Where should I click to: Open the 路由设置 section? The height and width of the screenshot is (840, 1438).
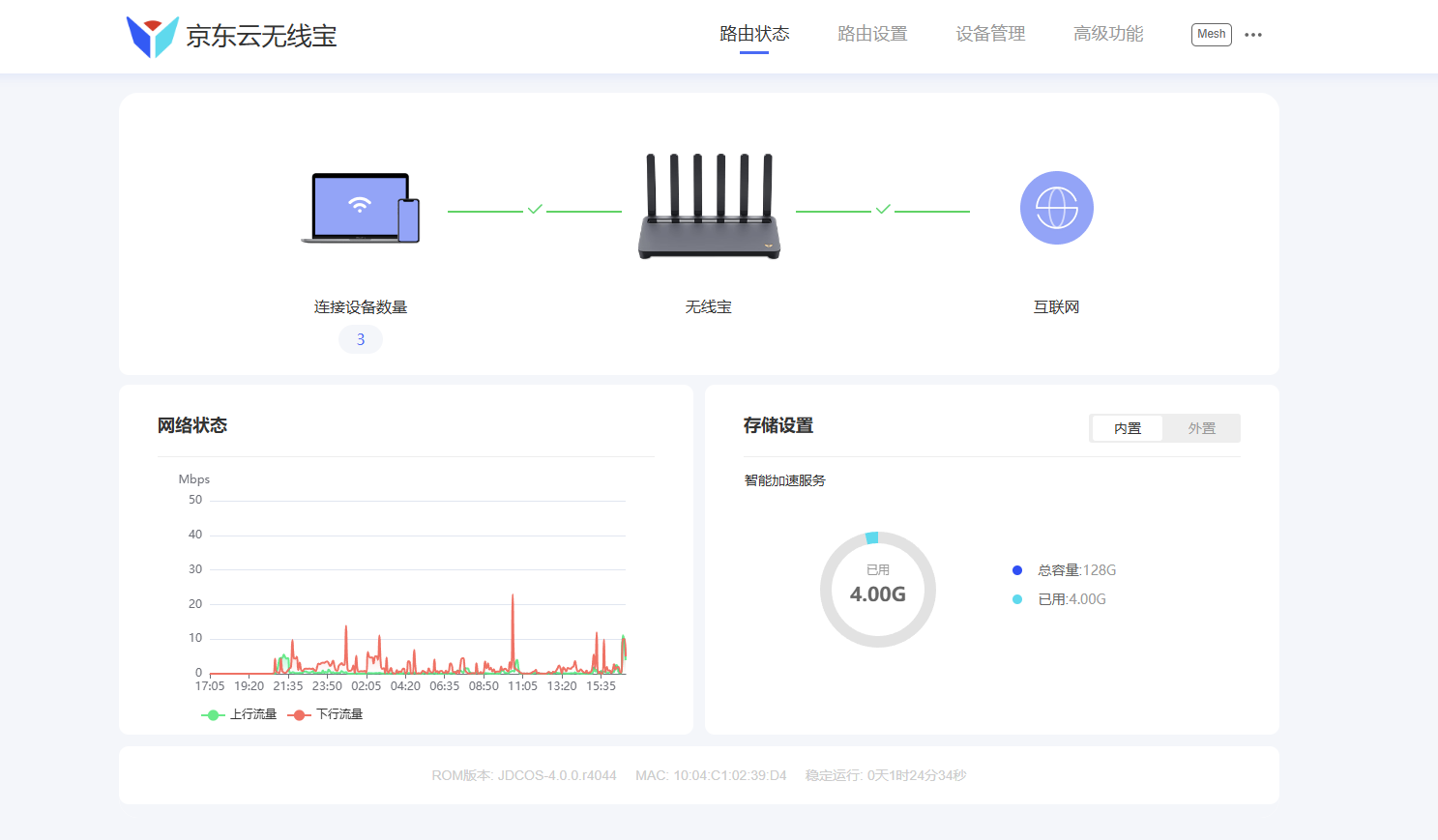coord(872,34)
